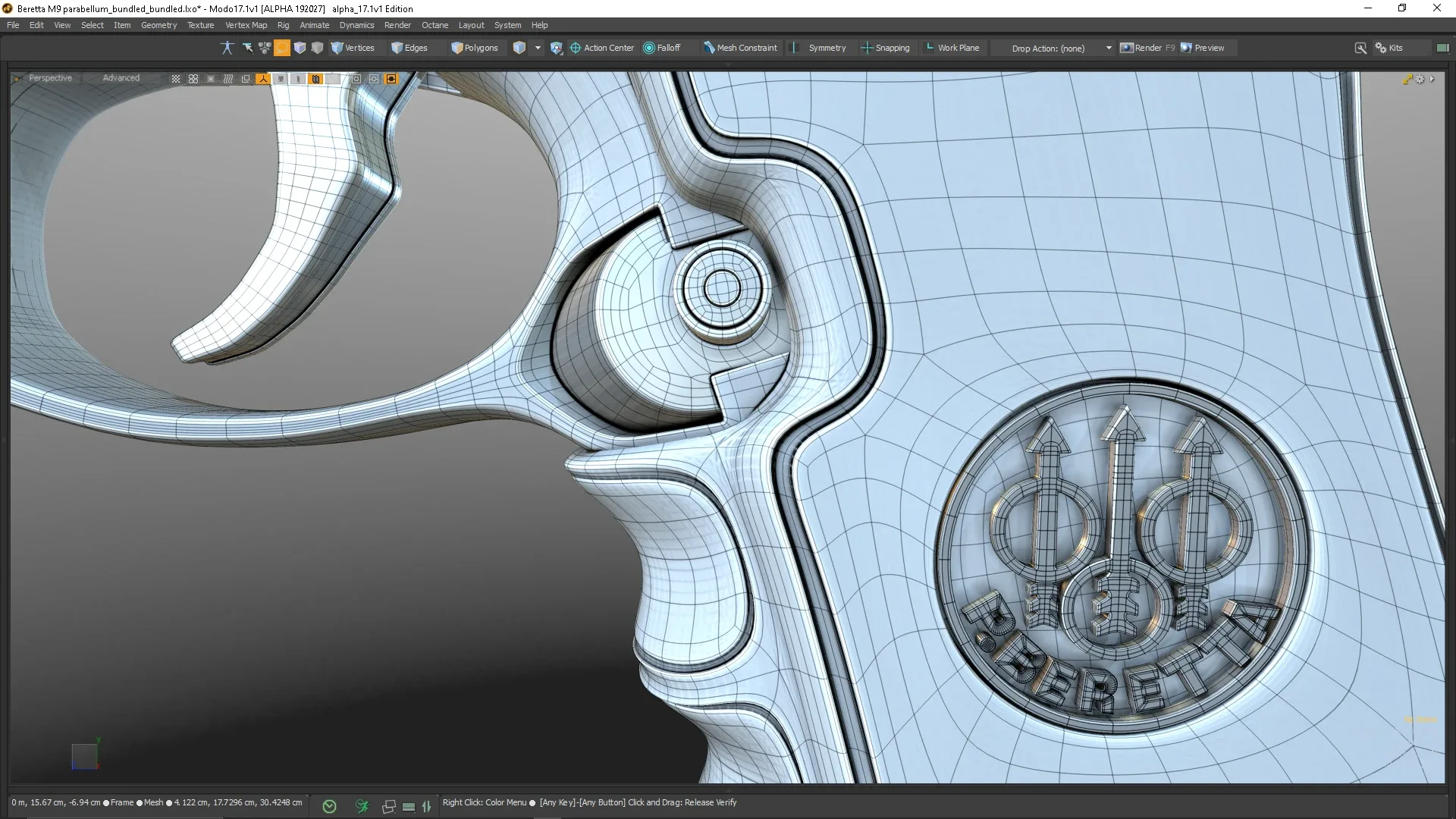The image size is (1456, 819).
Task: Toggle the wavy lines viewport icon
Action: click(x=228, y=79)
